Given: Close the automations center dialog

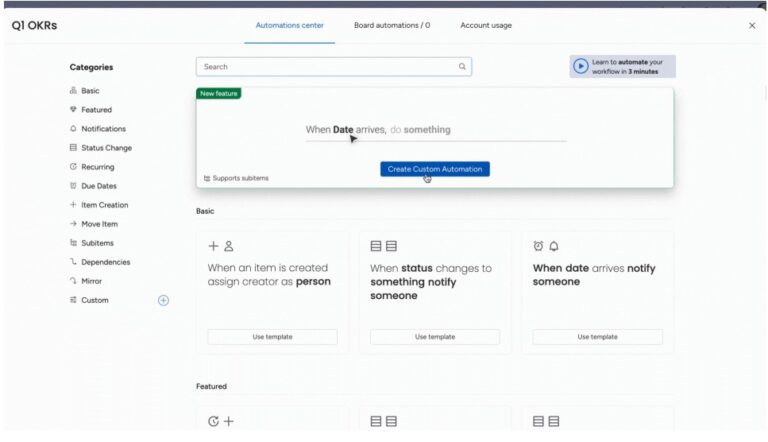Looking at the screenshot, I should [x=752, y=25].
